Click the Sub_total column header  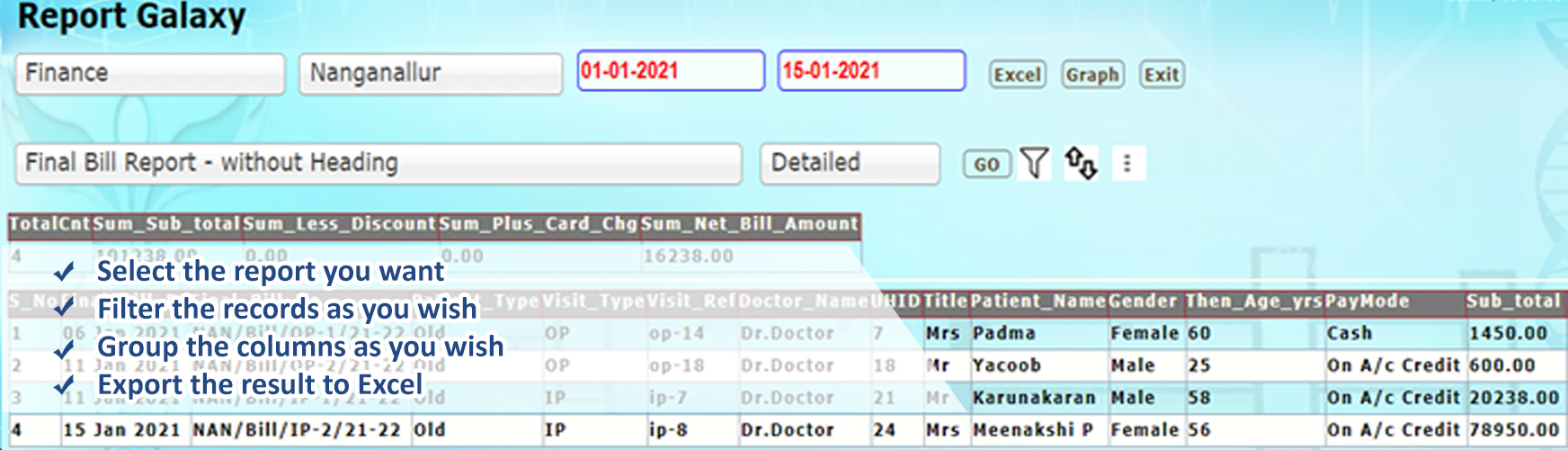pos(1513,301)
